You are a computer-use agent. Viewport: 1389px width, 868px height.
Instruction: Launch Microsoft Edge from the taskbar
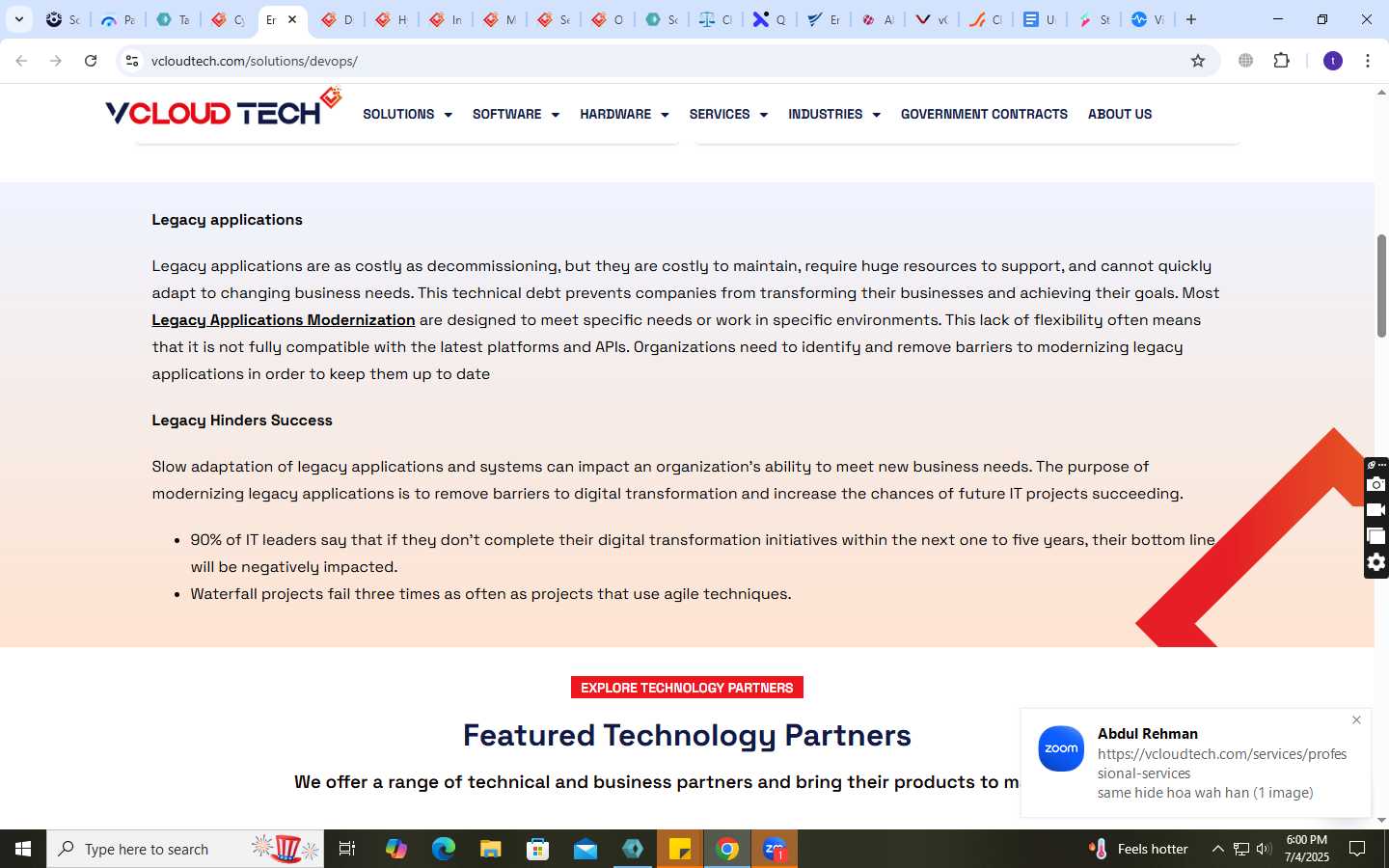click(444, 849)
